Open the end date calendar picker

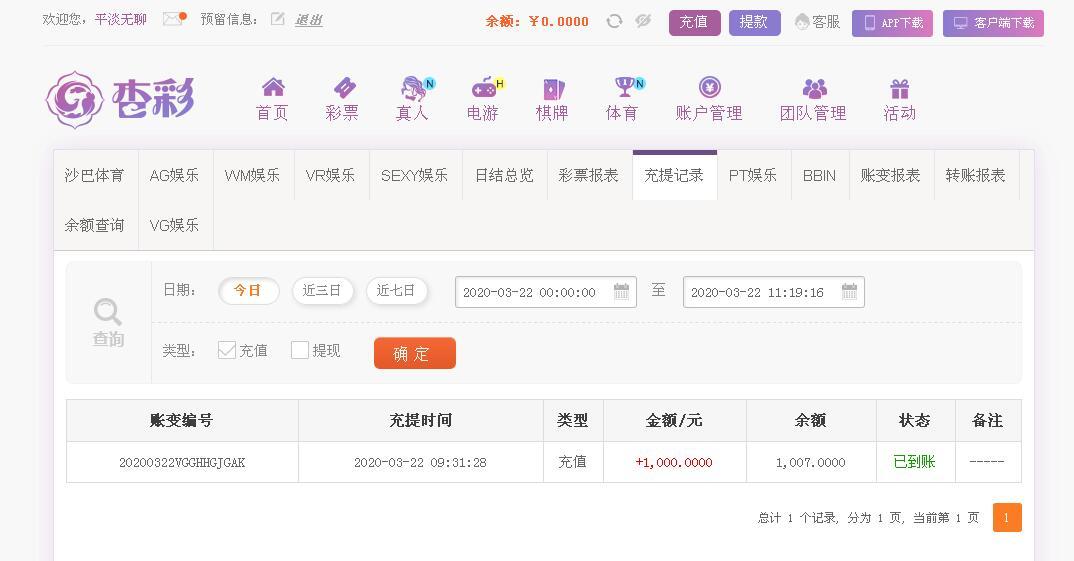[x=849, y=291]
